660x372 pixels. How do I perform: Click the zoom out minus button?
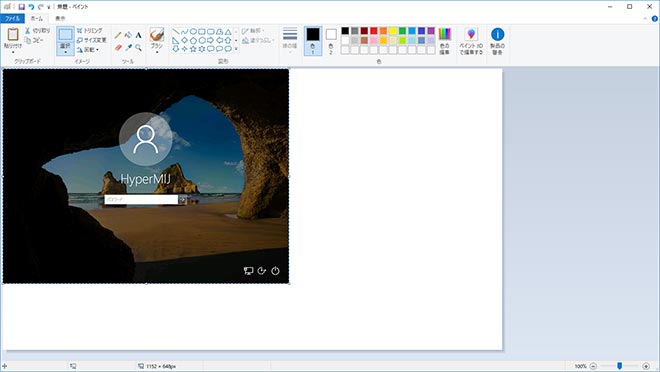point(593,366)
